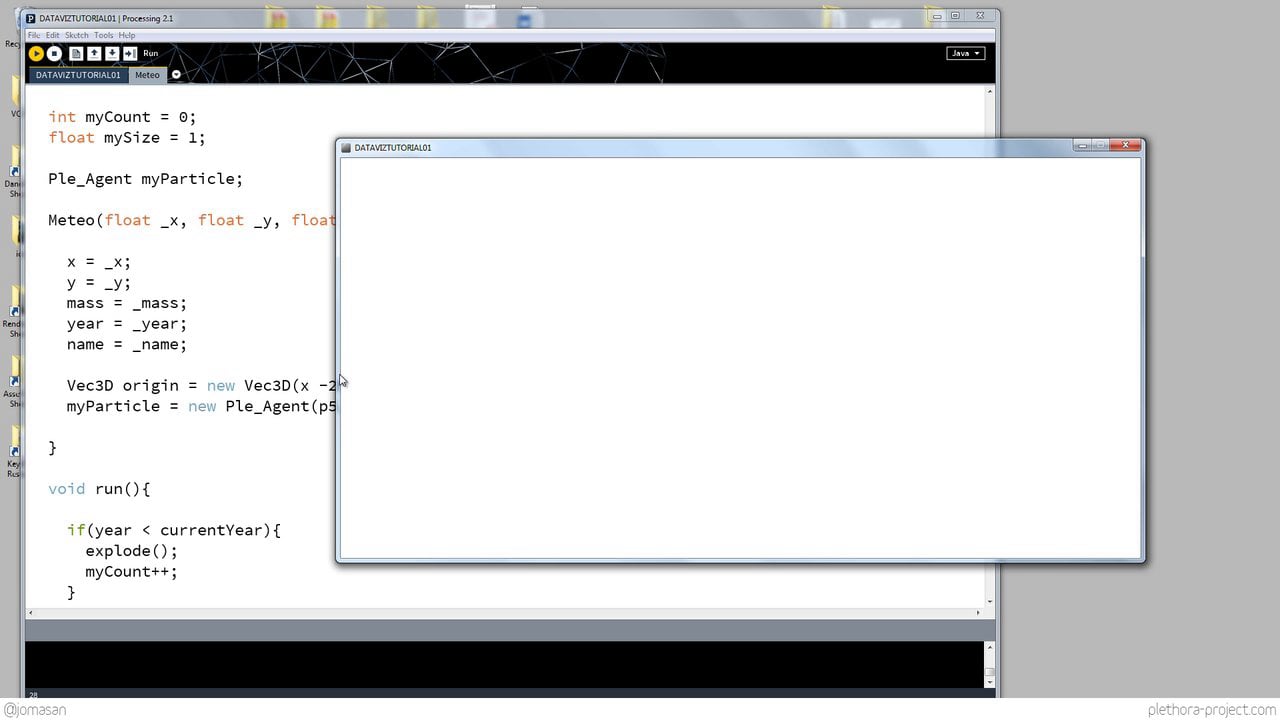Open the Sketch menu
The image size is (1280, 720).
[77, 35]
